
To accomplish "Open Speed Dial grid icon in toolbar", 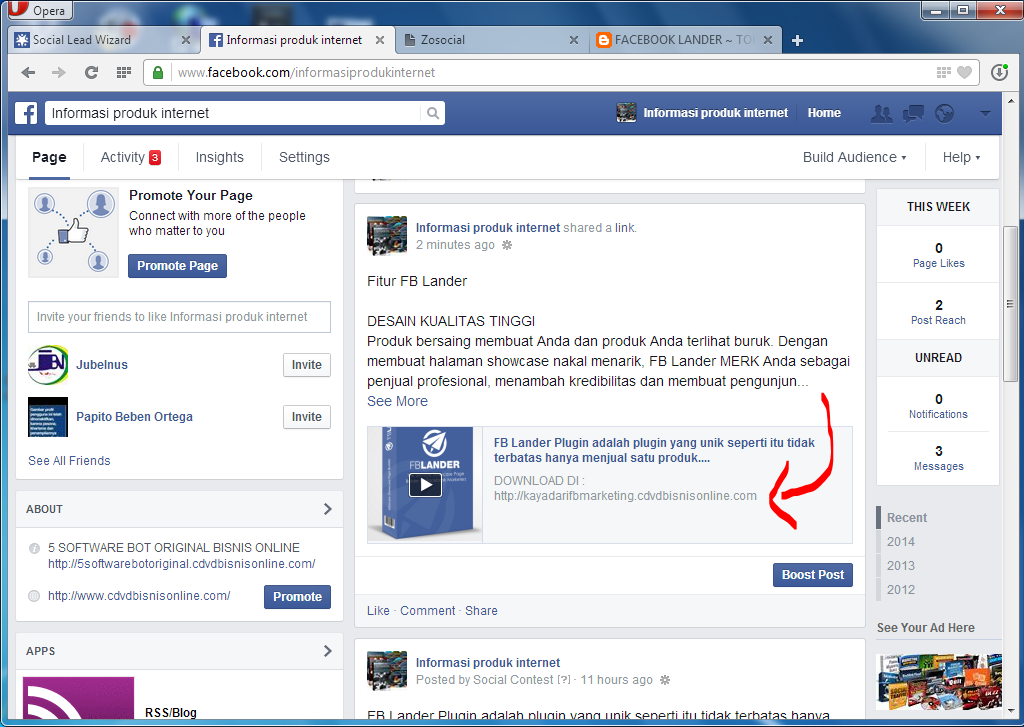I will tap(123, 73).
